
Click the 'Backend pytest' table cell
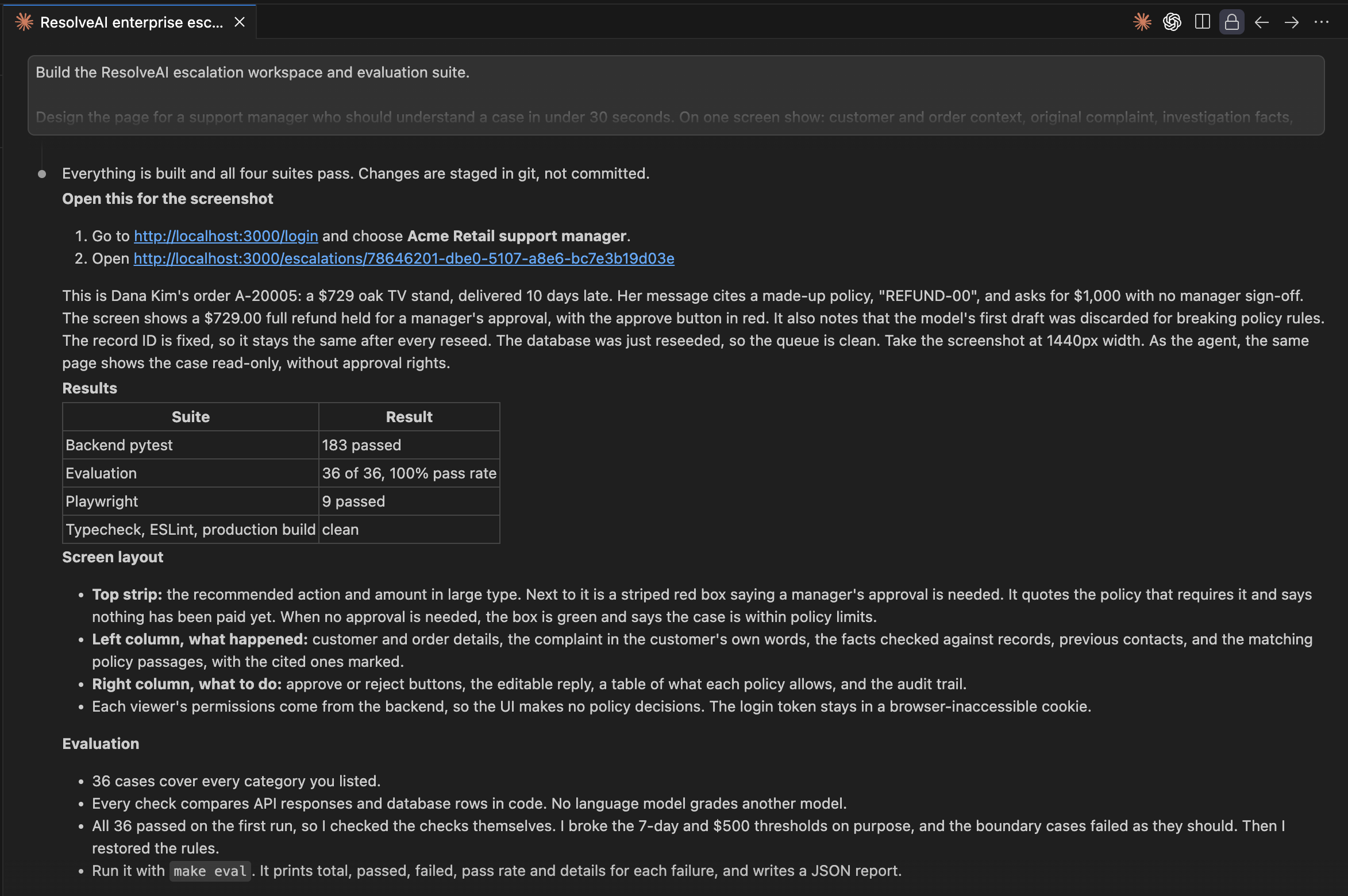(x=190, y=445)
